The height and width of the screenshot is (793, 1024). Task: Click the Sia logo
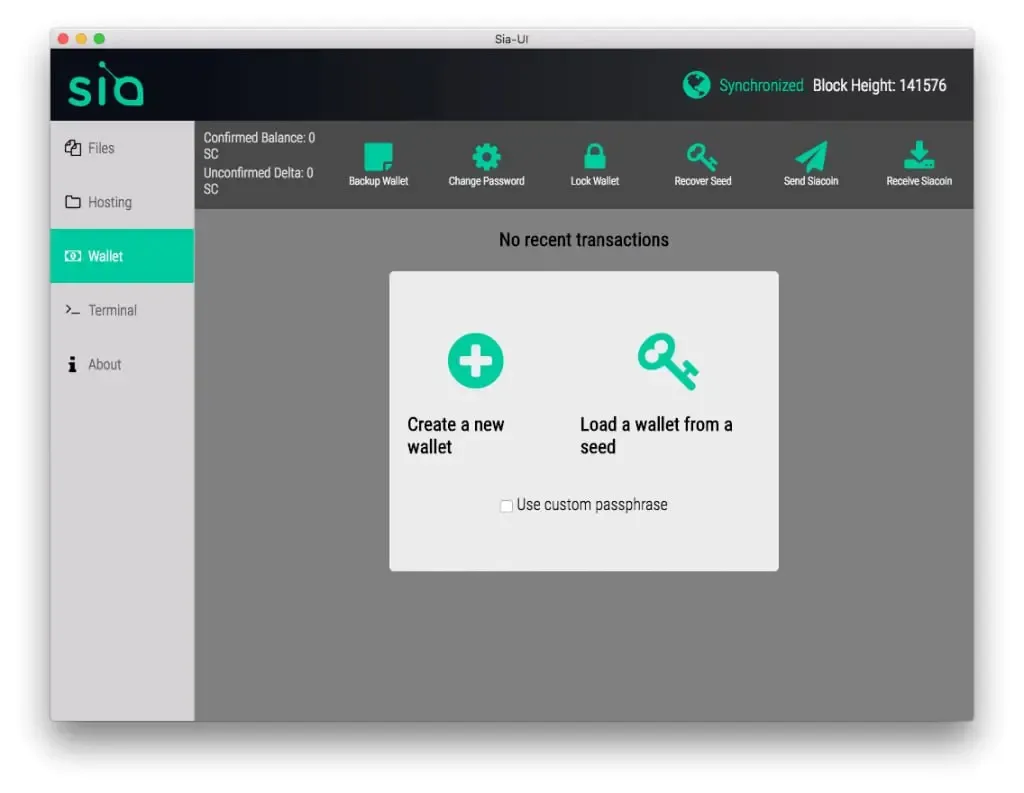point(106,84)
